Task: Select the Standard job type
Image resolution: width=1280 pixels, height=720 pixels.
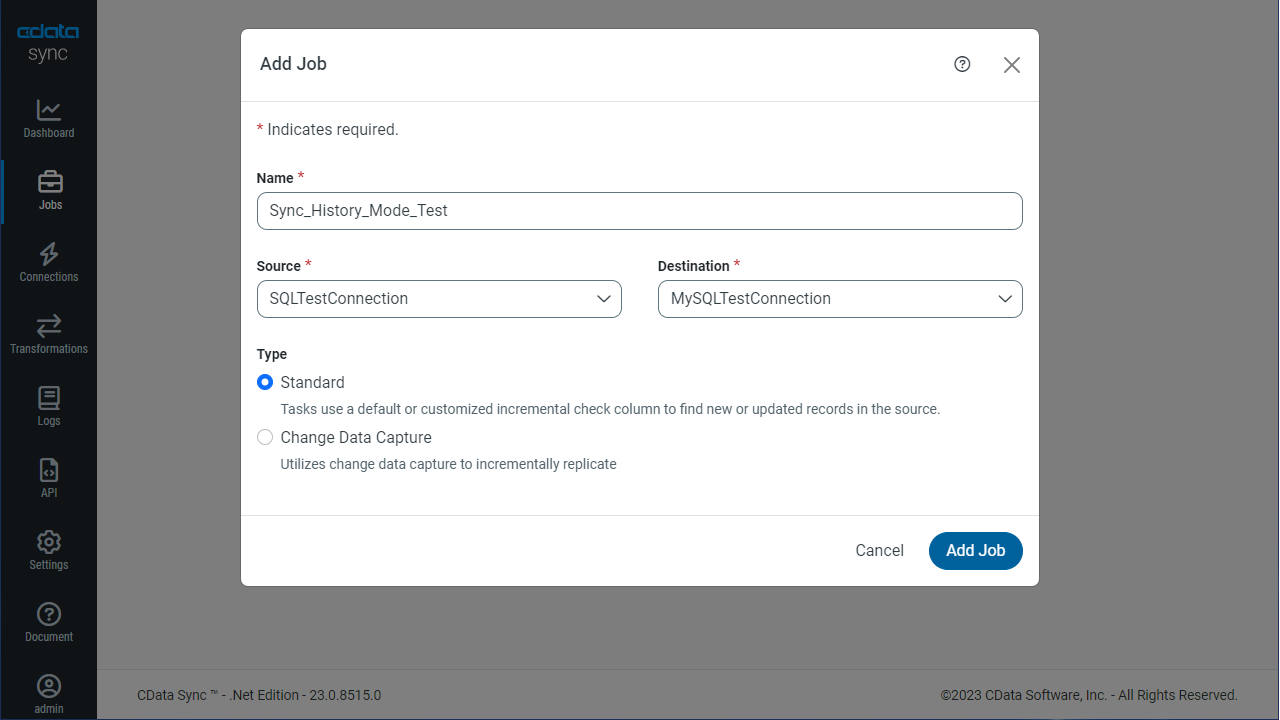Action: (265, 382)
